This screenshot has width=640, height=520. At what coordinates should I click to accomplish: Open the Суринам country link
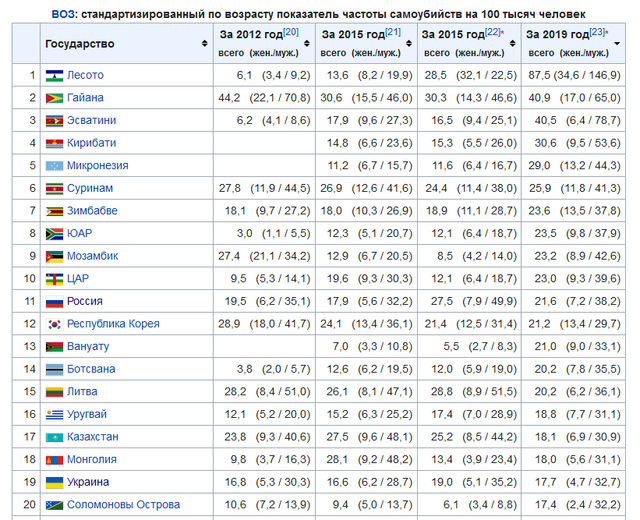tap(90, 188)
